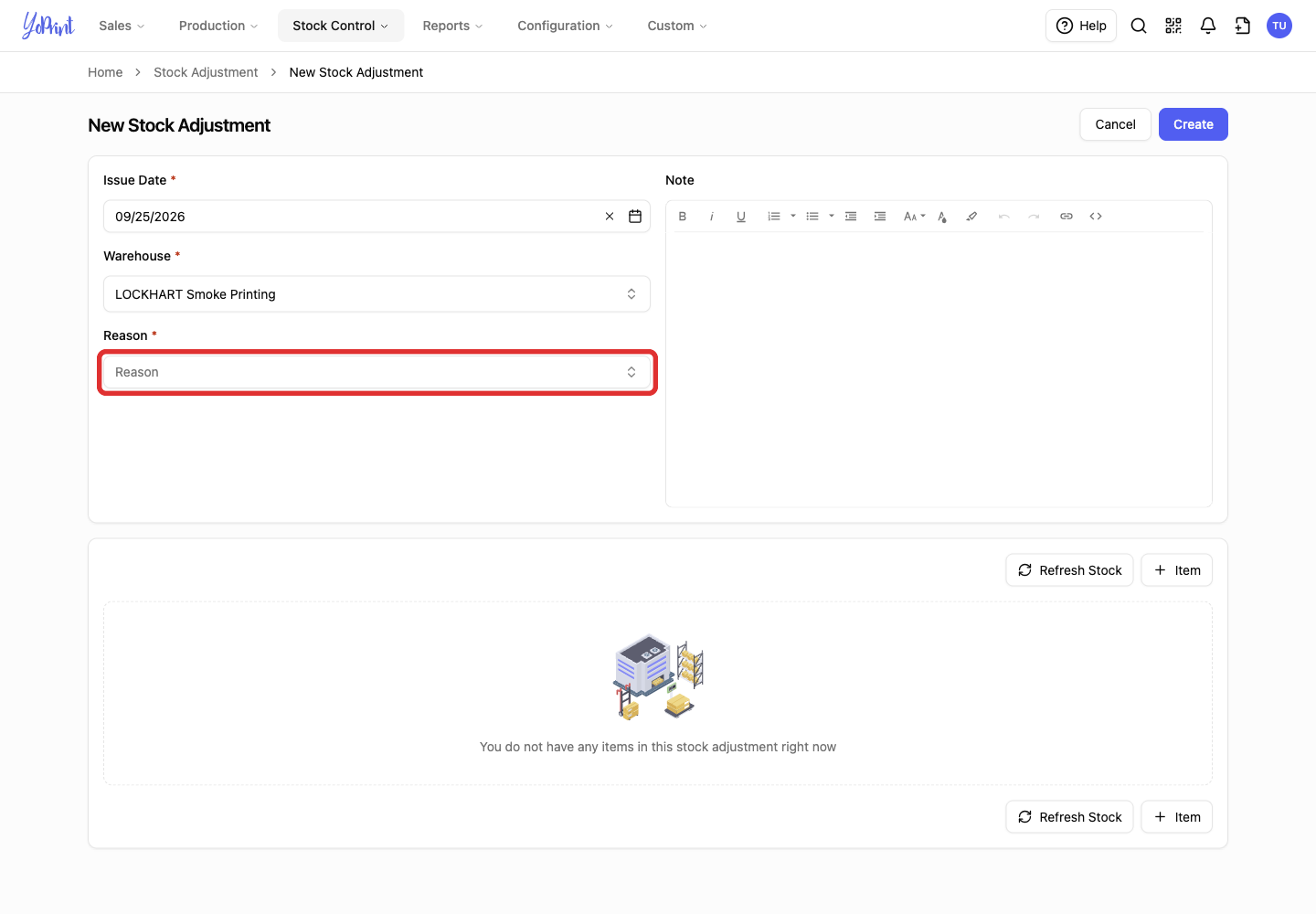Increase indent in Note editor
Image resolution: width=1316 pixels, height=914 pixels.
(x=880, y=217)
